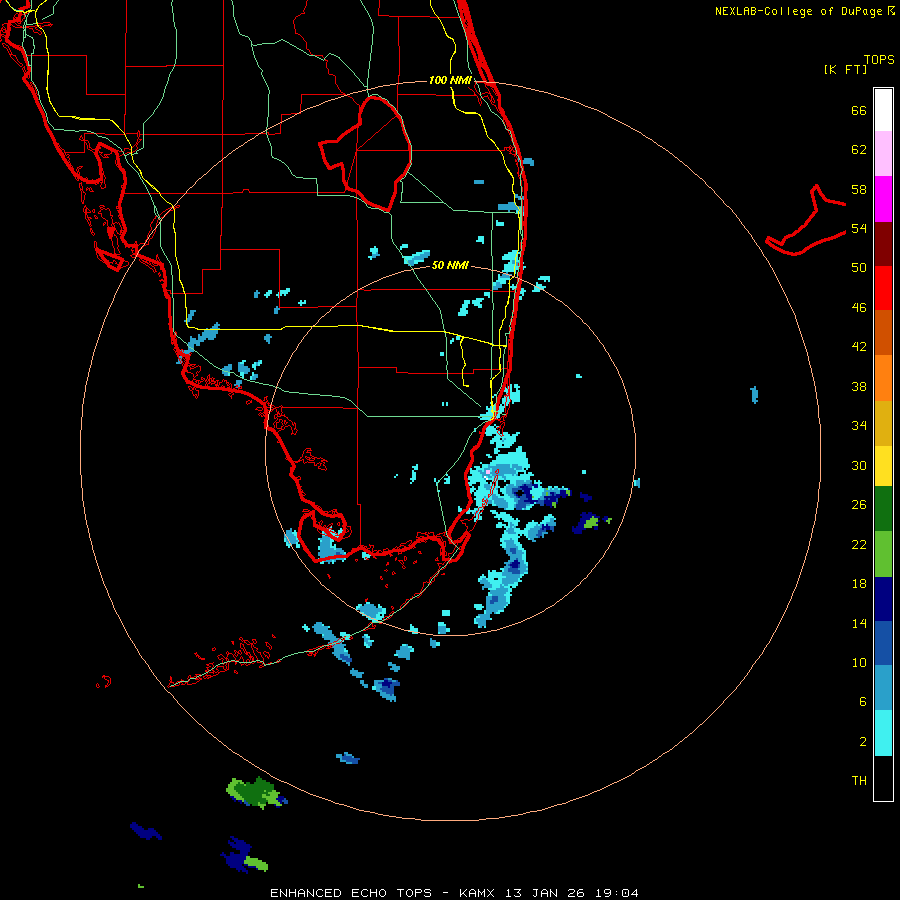Select the dark green legend swatch
The image size is (900, 900).
click(883, 509)
